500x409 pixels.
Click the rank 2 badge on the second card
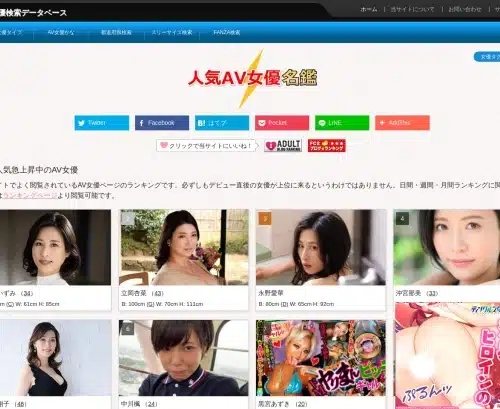pos(128,219)
